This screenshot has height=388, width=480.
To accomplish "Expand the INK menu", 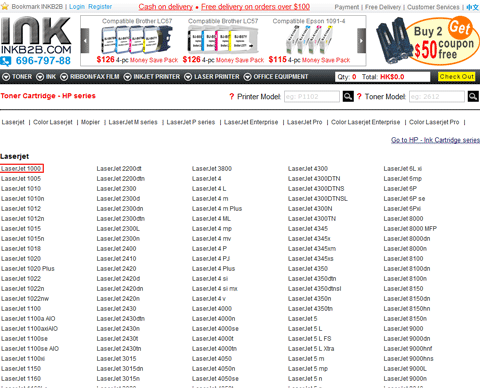I will coord(46,77).
